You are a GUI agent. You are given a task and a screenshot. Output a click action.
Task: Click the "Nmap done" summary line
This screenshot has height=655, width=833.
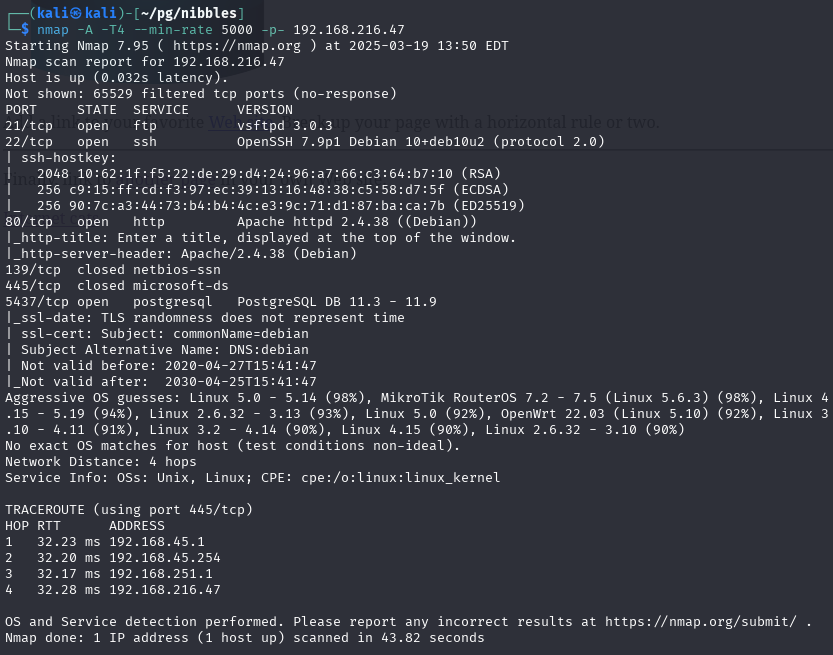[244, 637]
